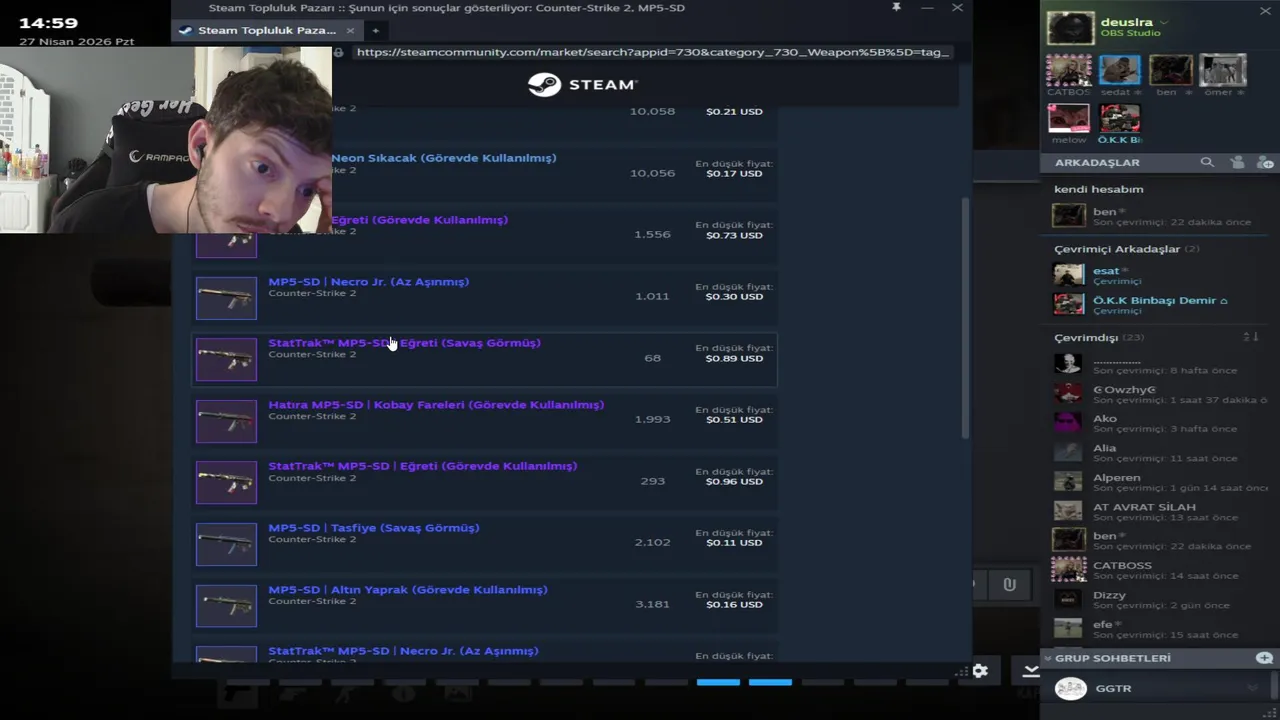Open the ben favorite avatar in top row
Viewport: 1280px width, 720px height.
[1171, 70]
